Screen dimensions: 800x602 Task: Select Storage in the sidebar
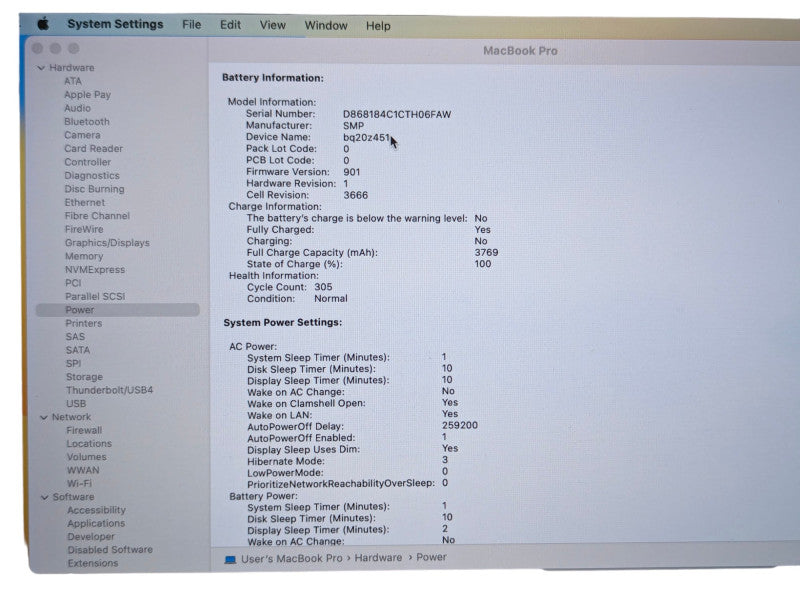tap(84, 377)
